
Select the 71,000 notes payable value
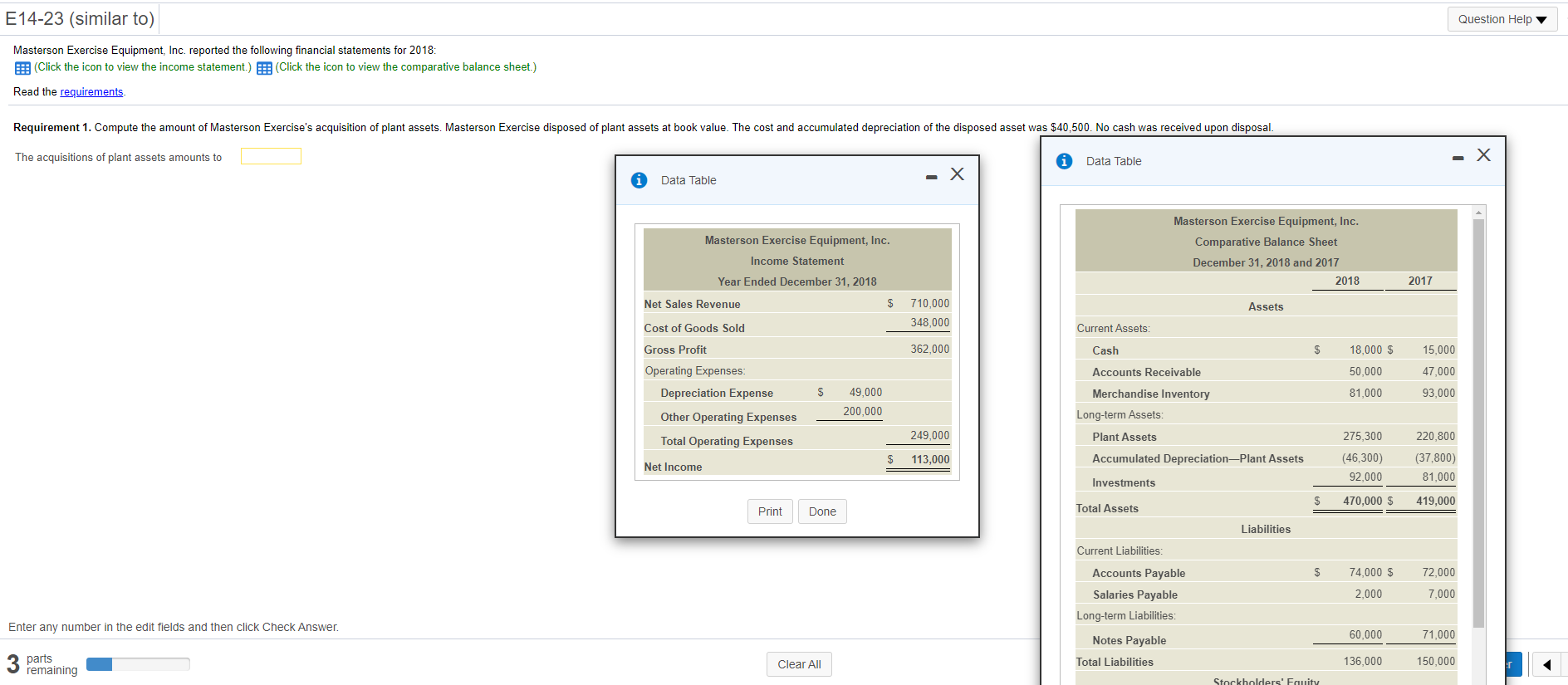pyautogui.click(x=1438, y=635)
